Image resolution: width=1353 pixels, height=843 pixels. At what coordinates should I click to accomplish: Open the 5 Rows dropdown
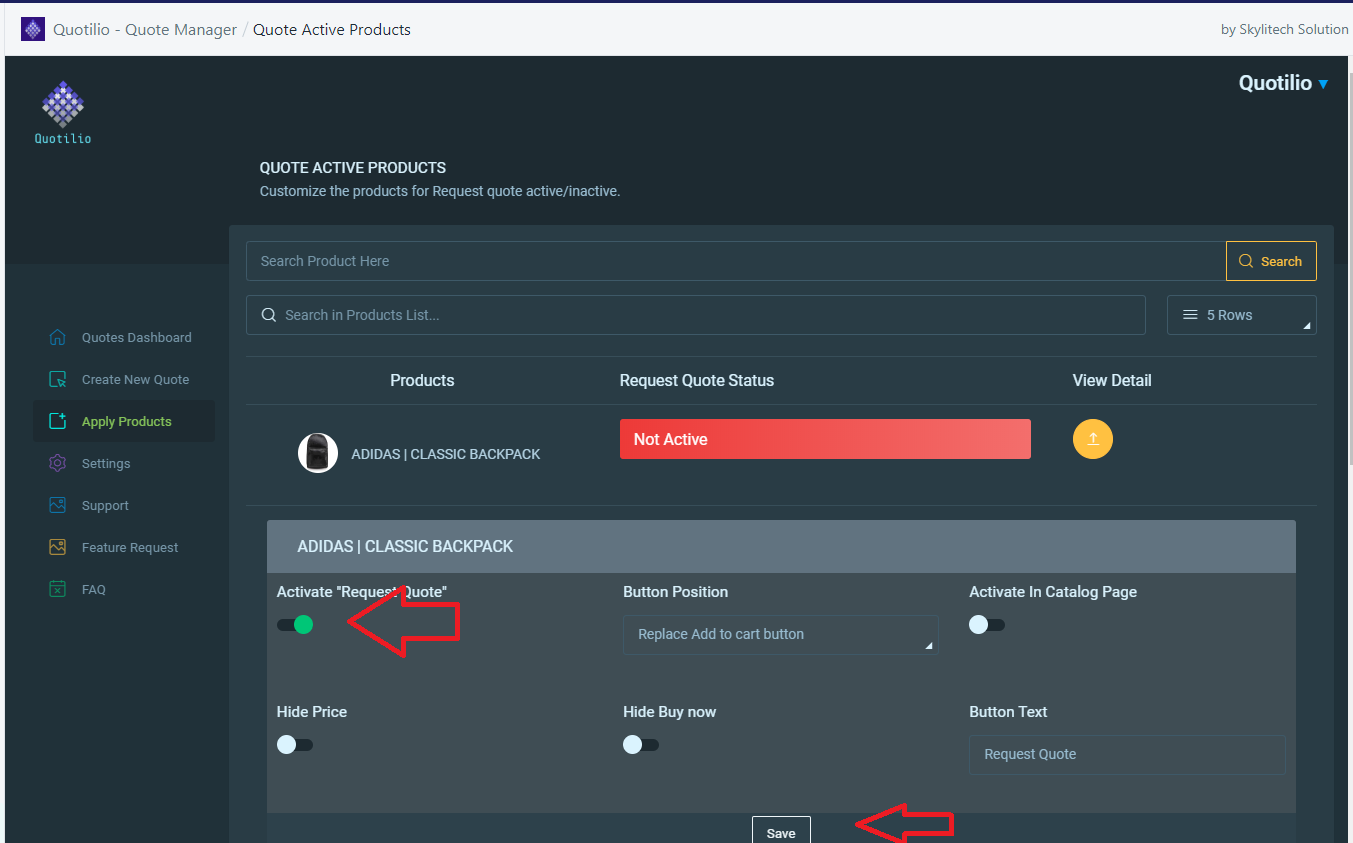point(1242,315)
